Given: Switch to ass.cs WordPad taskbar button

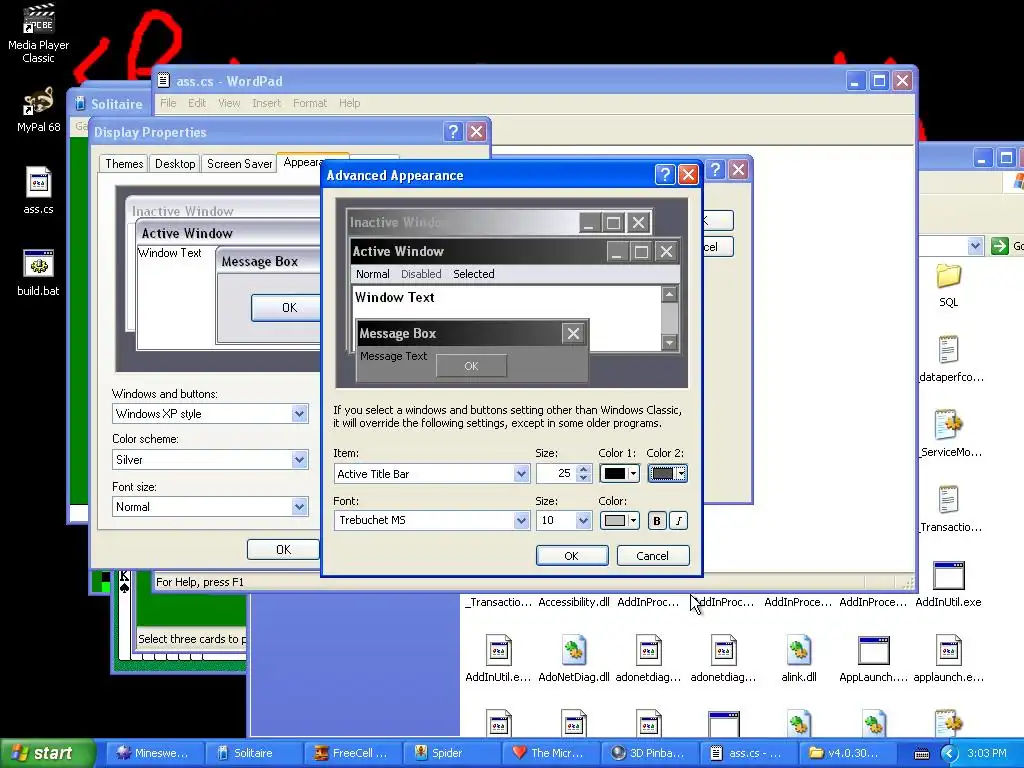Looking at the screenshot, I should 750,753.
